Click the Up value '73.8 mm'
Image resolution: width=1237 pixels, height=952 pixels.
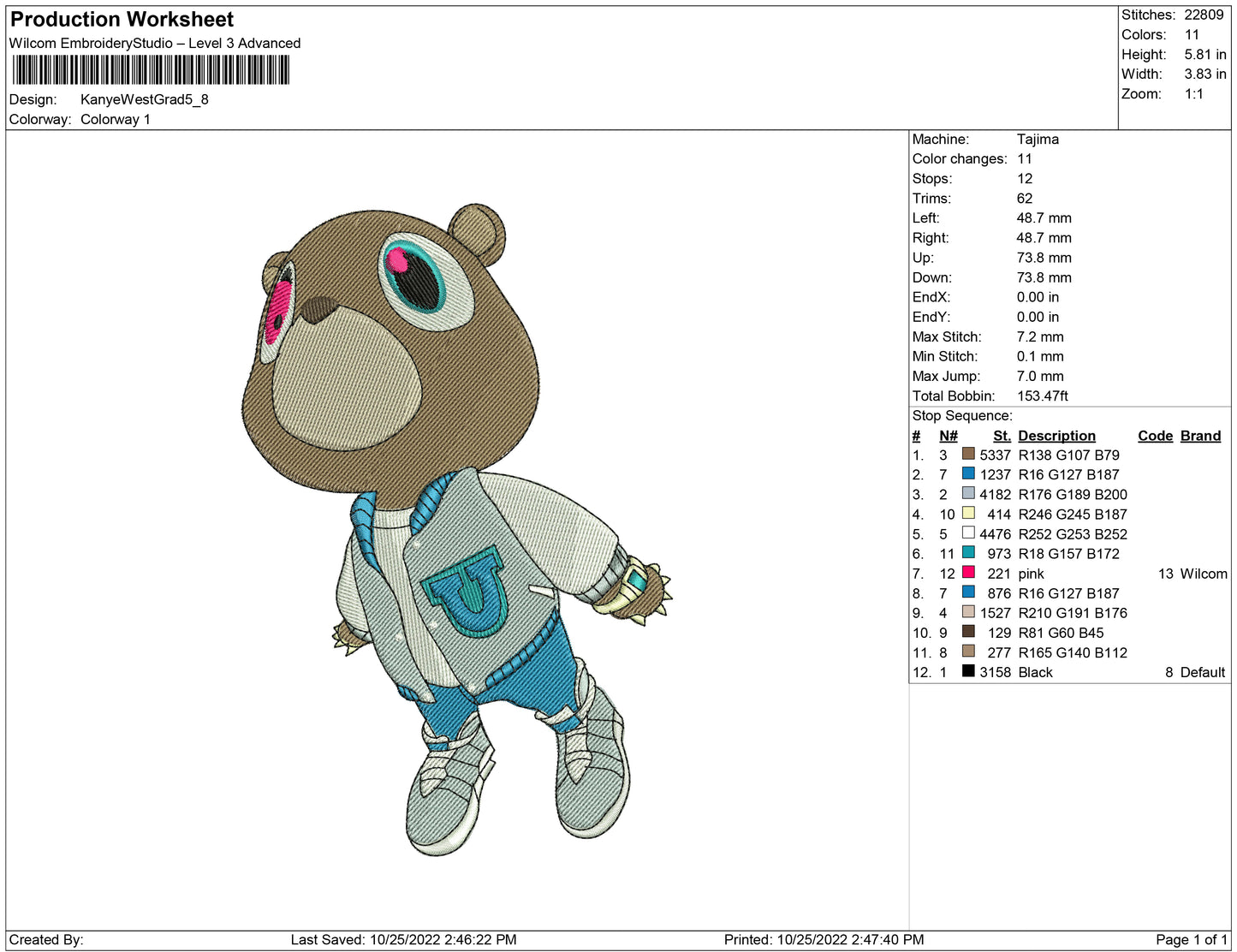coord(1044,258)
